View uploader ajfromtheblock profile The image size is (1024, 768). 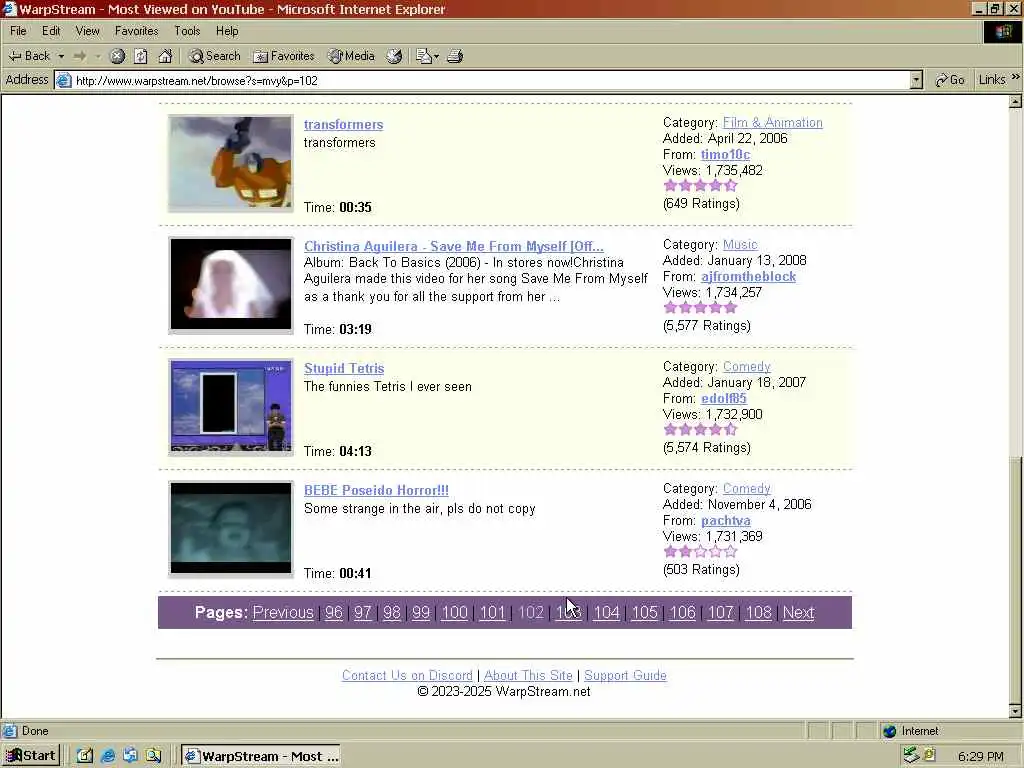click(x=748, y=277)
